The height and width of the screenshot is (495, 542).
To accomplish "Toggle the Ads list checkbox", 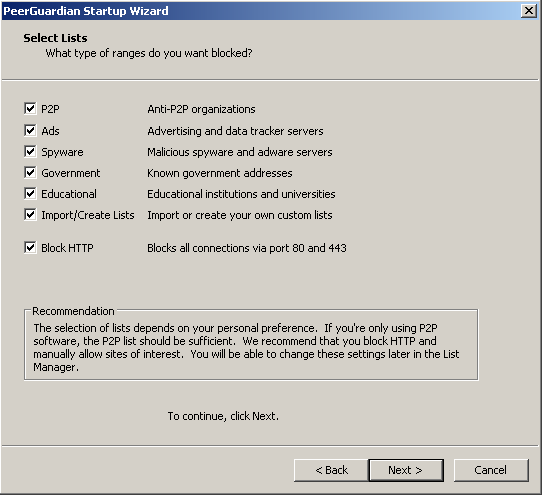I will point(30,131).
